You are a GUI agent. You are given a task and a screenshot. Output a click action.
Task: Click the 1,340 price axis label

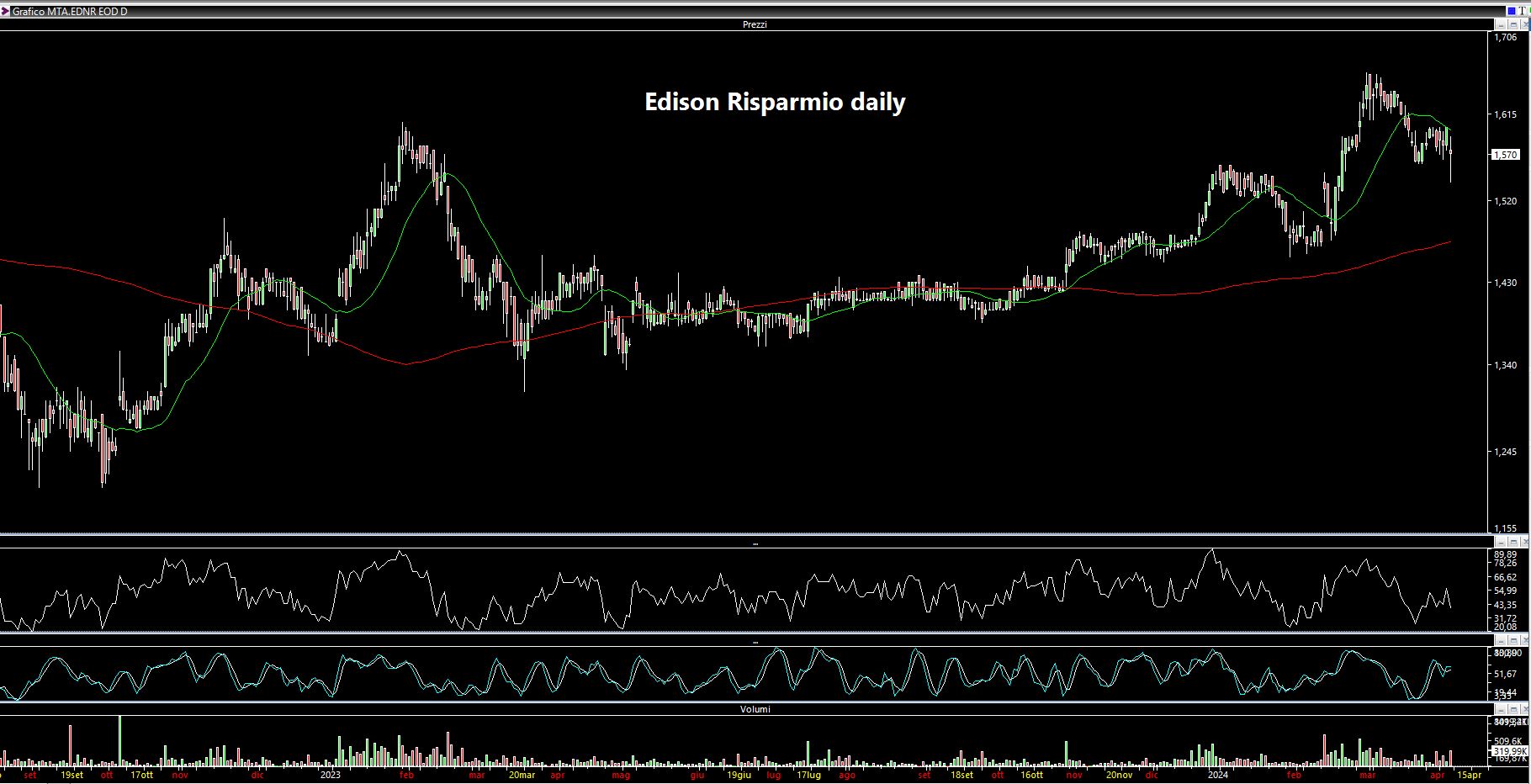(x=1506, y=365)
